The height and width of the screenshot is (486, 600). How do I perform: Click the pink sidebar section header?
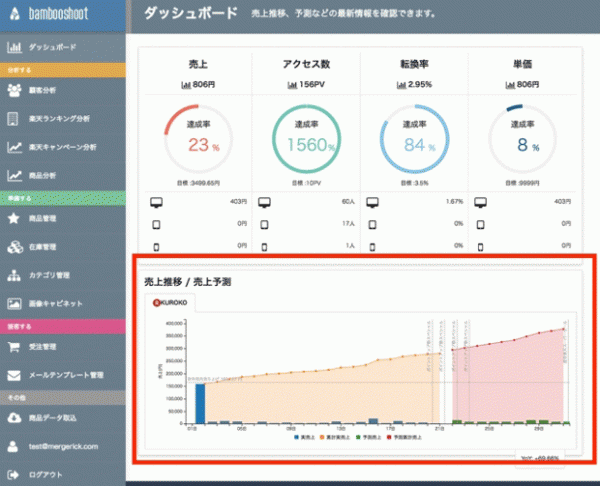point(63,326)
